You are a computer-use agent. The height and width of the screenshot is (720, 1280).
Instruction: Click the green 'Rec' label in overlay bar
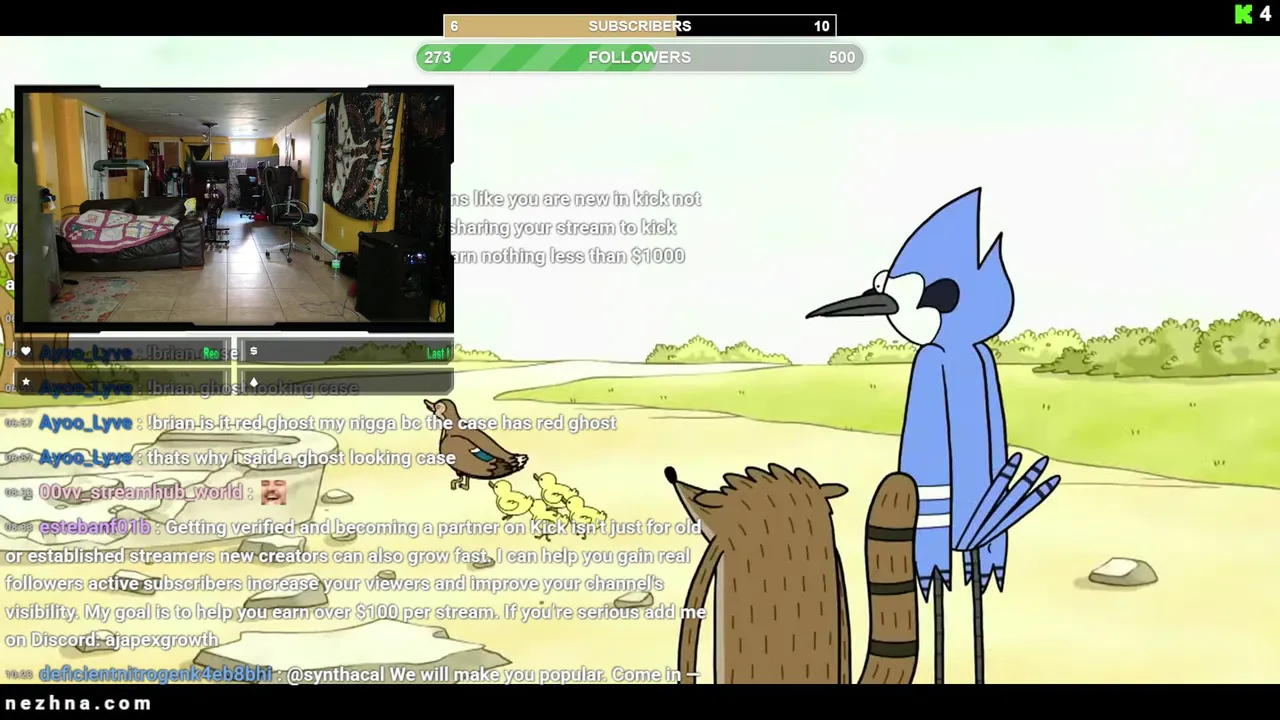pyautogui.click(x=211, y=353)
